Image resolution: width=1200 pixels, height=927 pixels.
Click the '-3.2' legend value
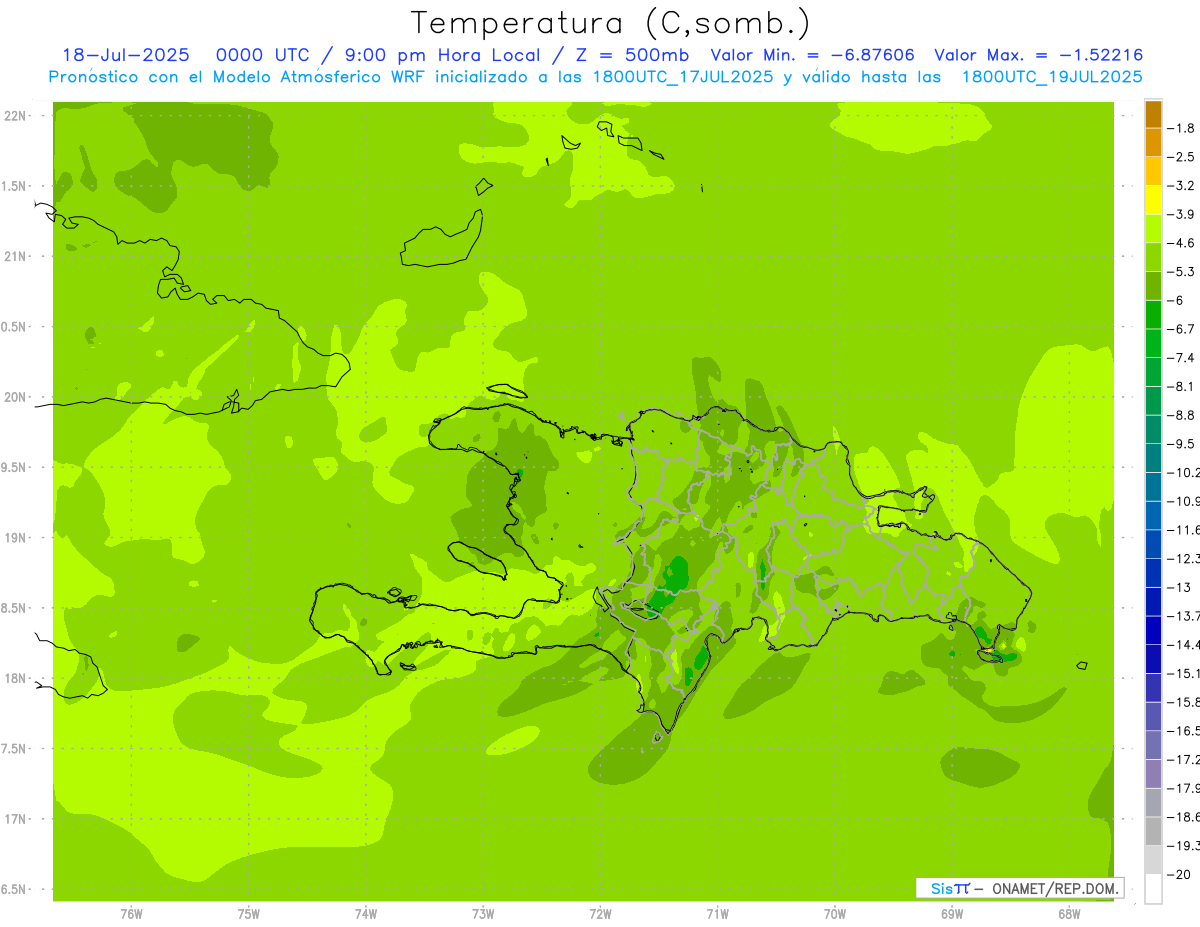coord(1181,186)
